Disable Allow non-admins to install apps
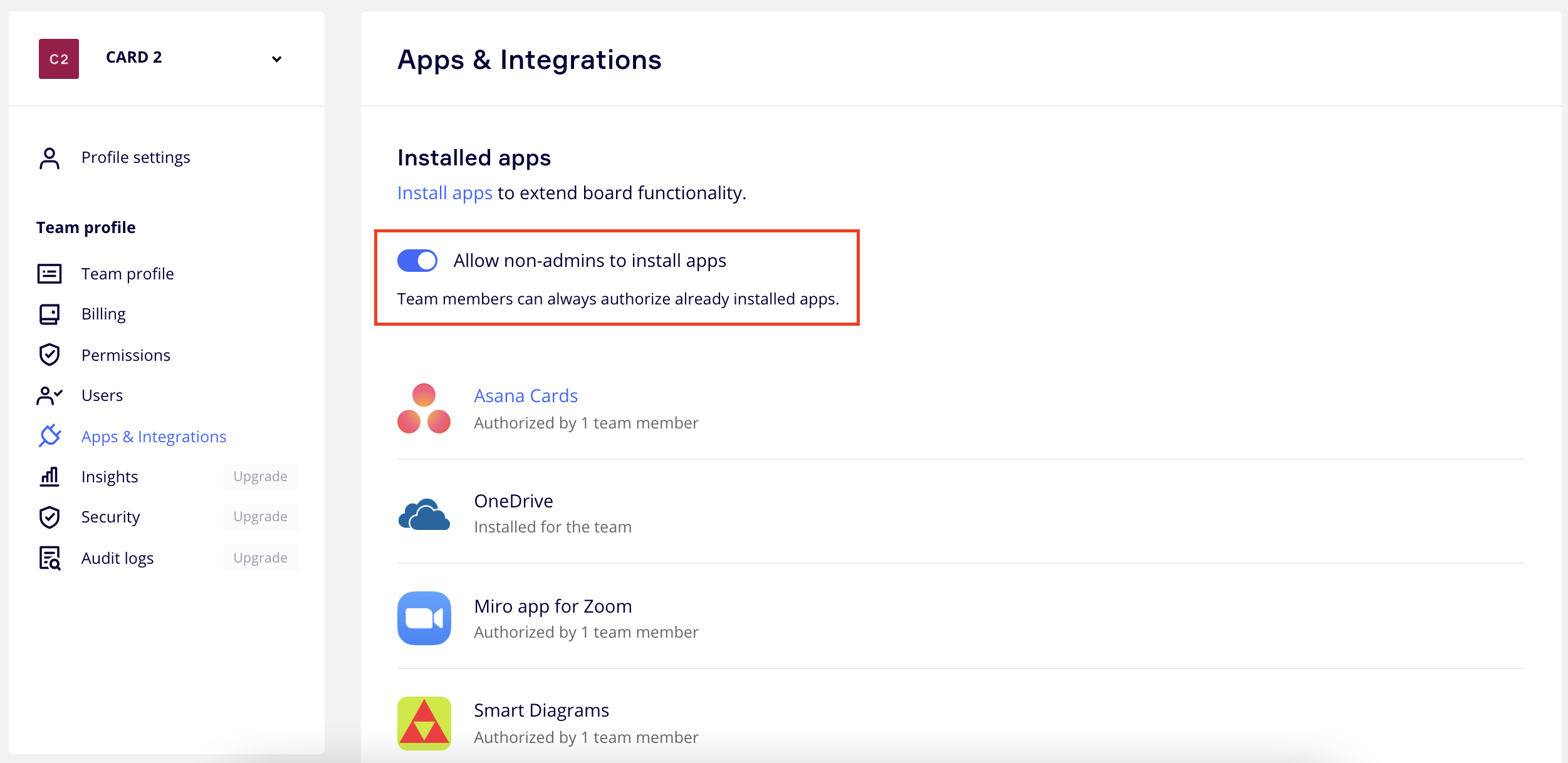 [x=417, y=261]
